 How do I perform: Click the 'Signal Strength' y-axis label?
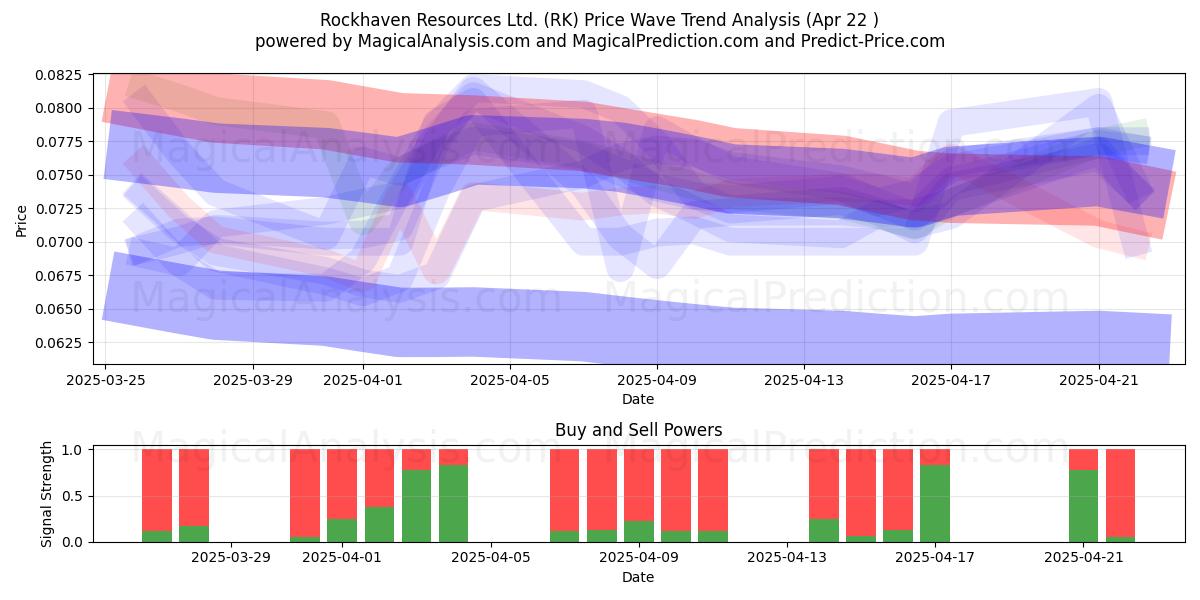pyautogui.click(x=47, y=496)
